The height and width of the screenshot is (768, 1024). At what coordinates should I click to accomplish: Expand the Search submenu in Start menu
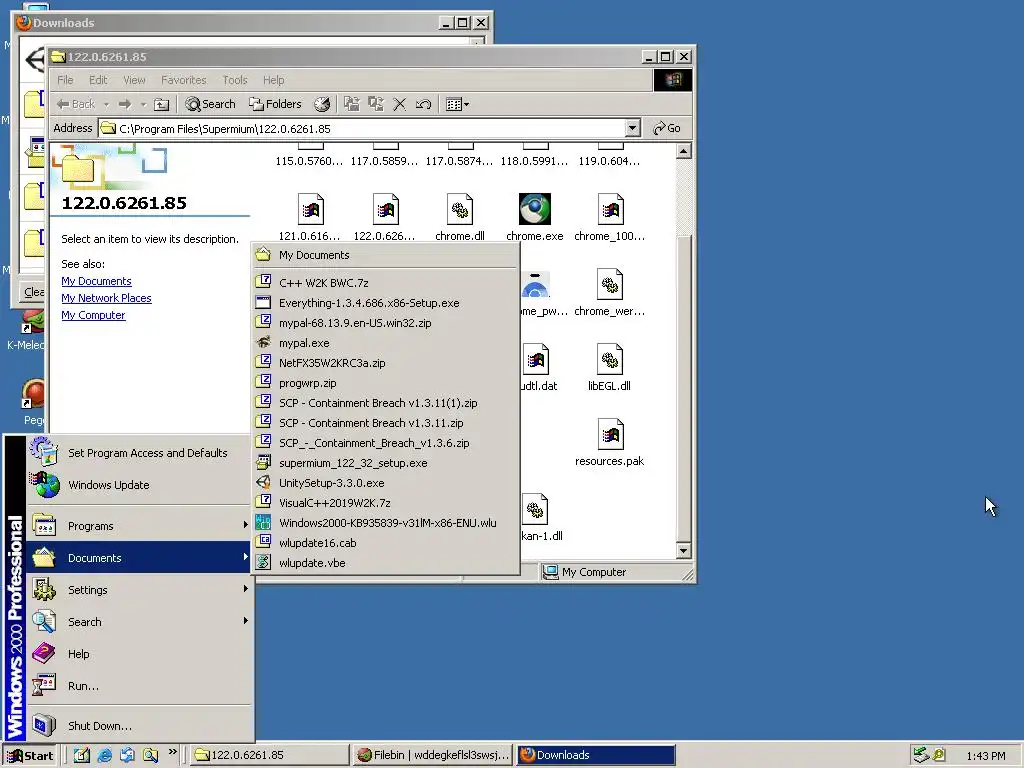point(139,622)
